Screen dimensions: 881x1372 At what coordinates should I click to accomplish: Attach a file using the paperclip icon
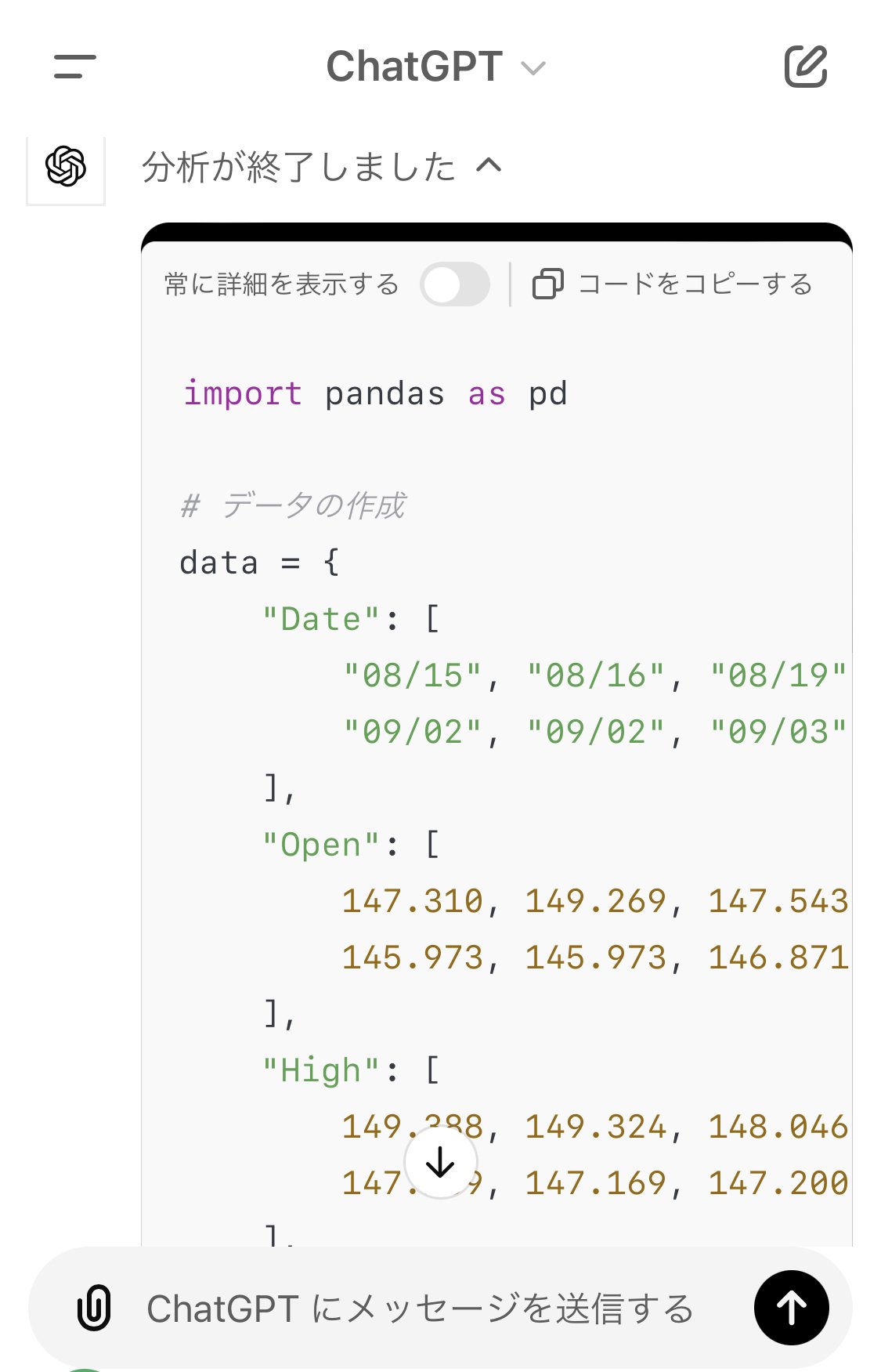[94, 1306]
